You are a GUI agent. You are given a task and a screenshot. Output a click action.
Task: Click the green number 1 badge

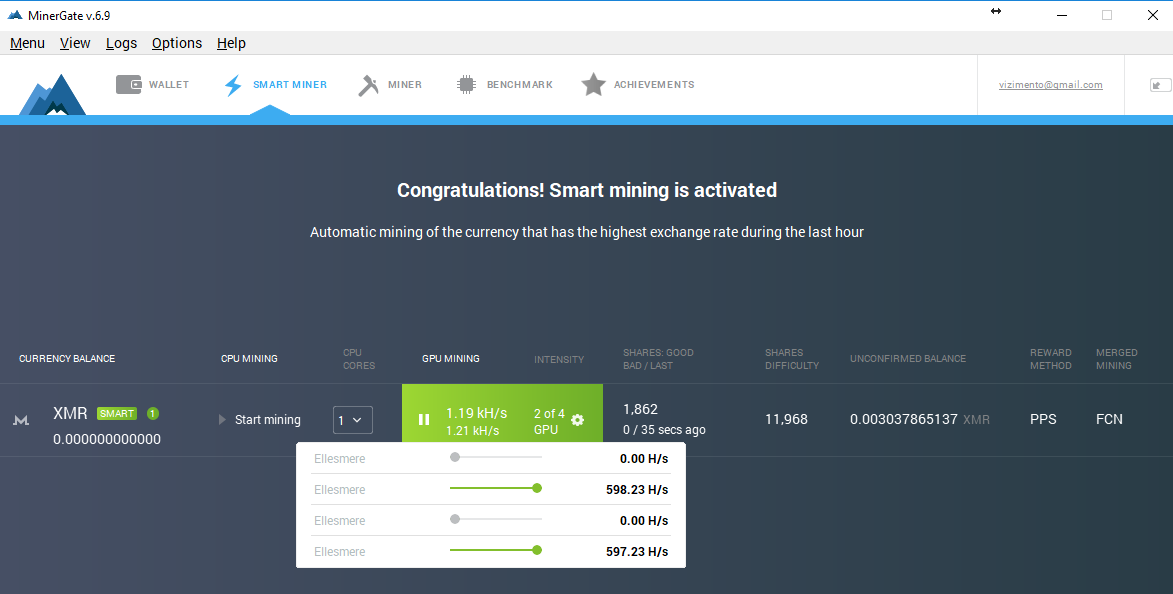click(x=153, y=414)
